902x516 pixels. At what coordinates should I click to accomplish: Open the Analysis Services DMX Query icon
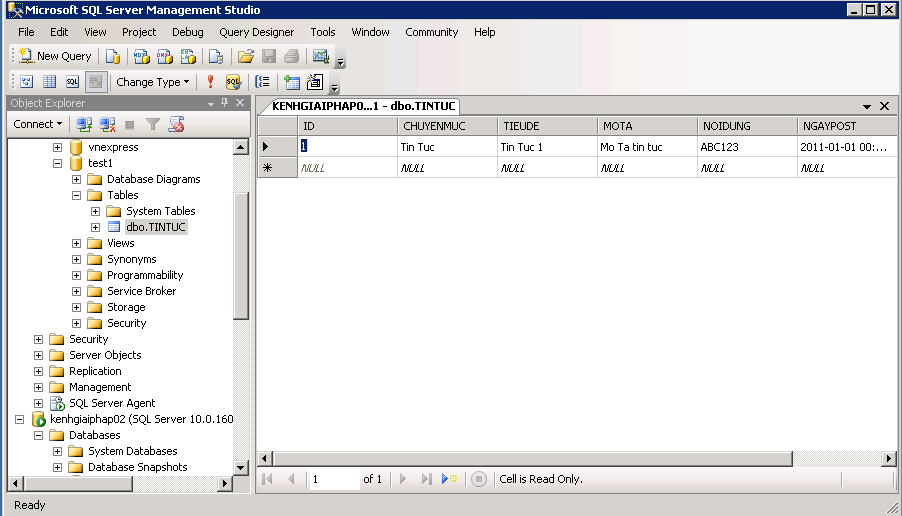pyautogui.click(x=165, y=56)
